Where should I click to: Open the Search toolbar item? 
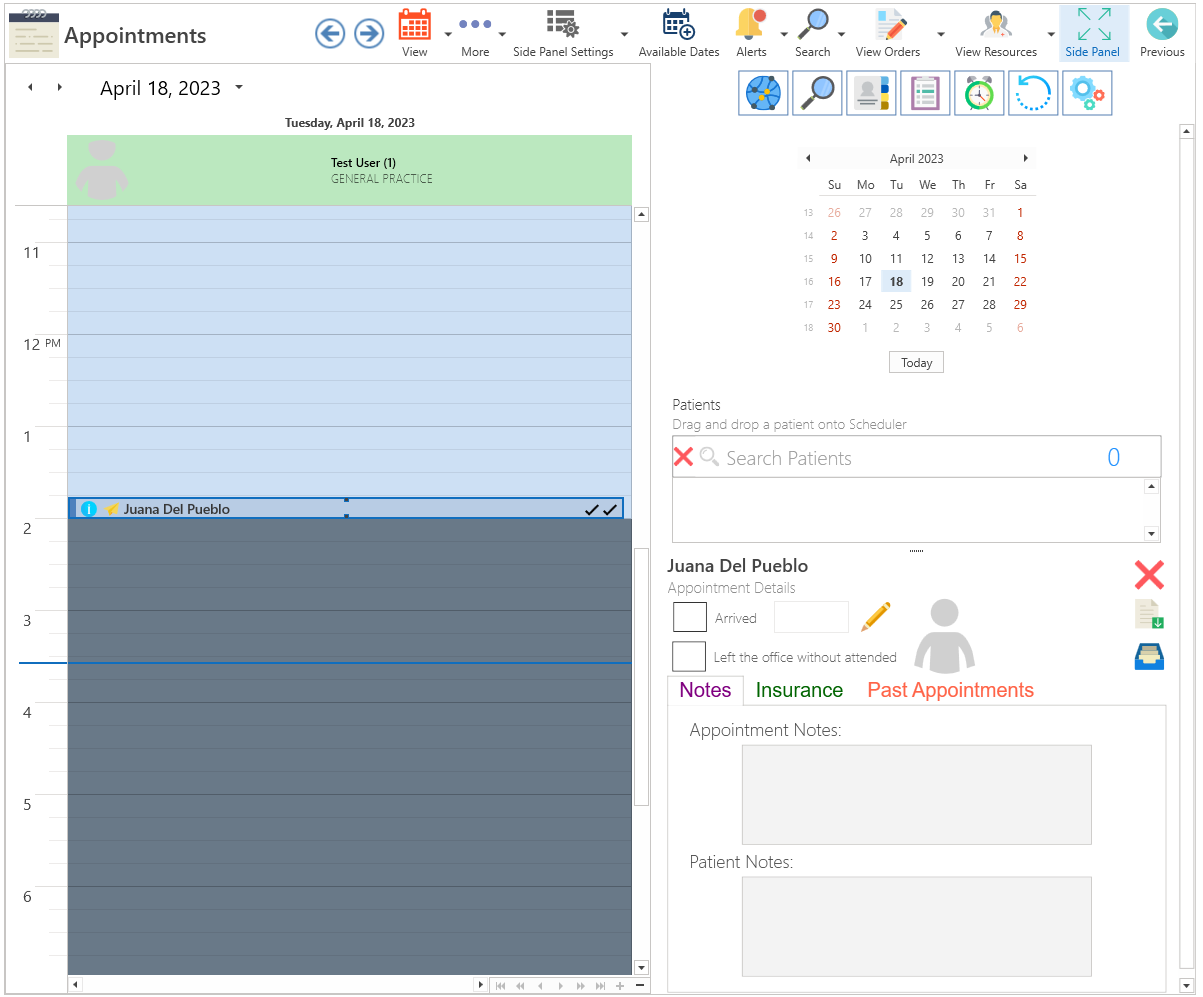(x=813, y=33)
